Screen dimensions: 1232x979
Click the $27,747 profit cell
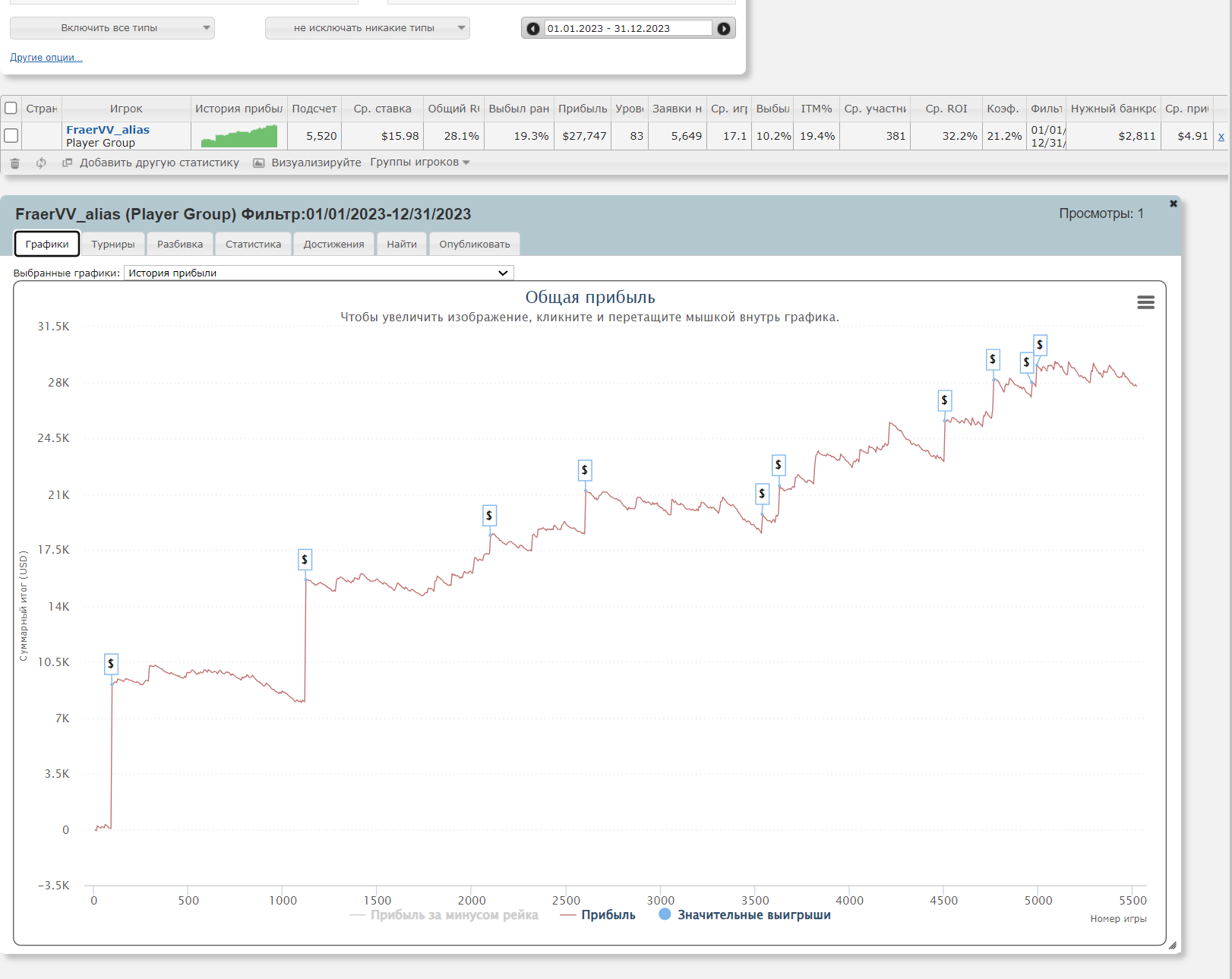point(583,136)
